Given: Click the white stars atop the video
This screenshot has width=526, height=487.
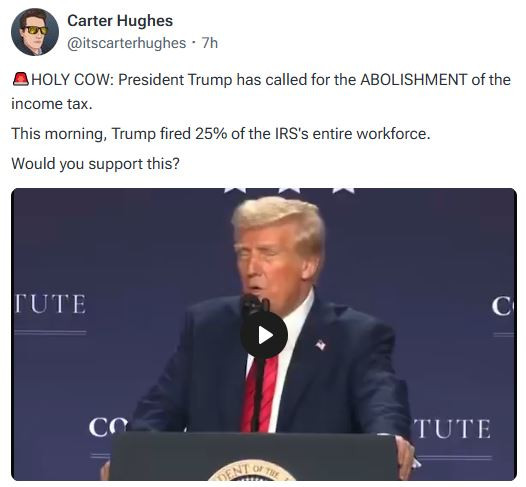Looking at the screenshot, I should click(x=289, y=191).
